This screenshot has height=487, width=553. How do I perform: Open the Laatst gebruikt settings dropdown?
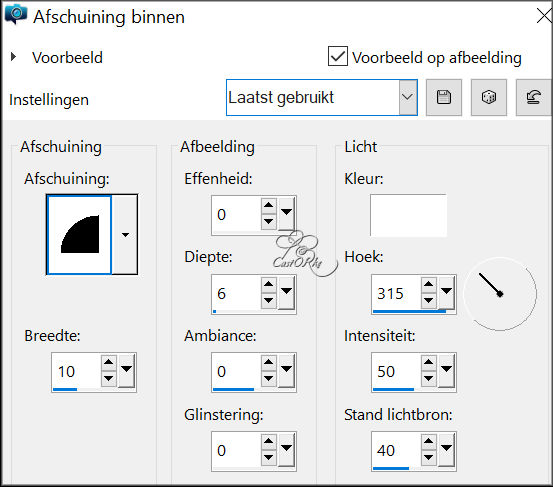pyautogui.click(x=408, y=97)
